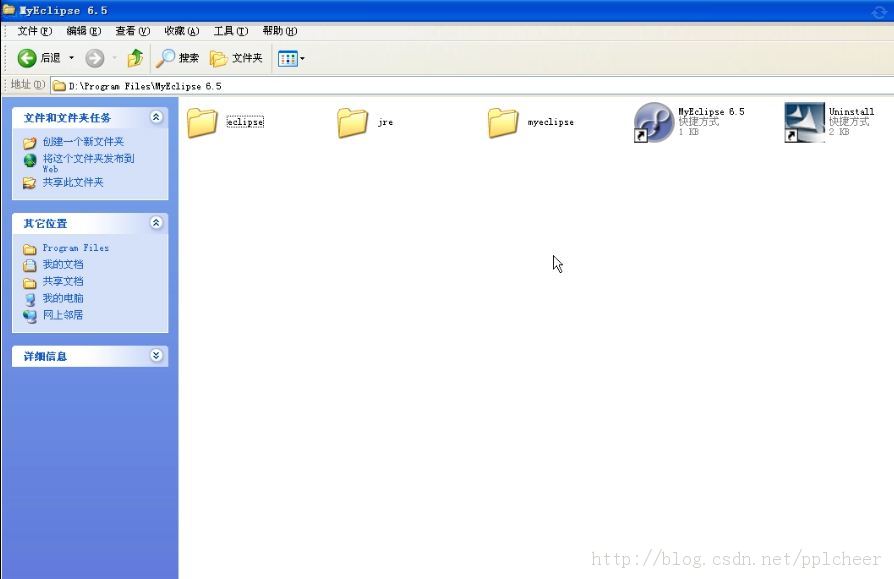Click the 我的文档 icon in sidebar
This screenshot has width=894, height=579.
point(30,265)
